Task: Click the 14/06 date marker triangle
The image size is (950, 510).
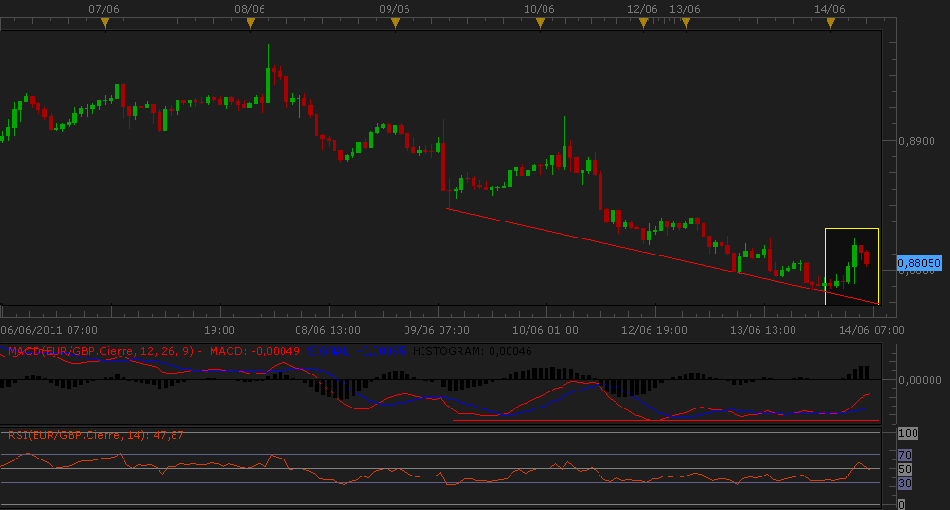Action: pos(830,22)
